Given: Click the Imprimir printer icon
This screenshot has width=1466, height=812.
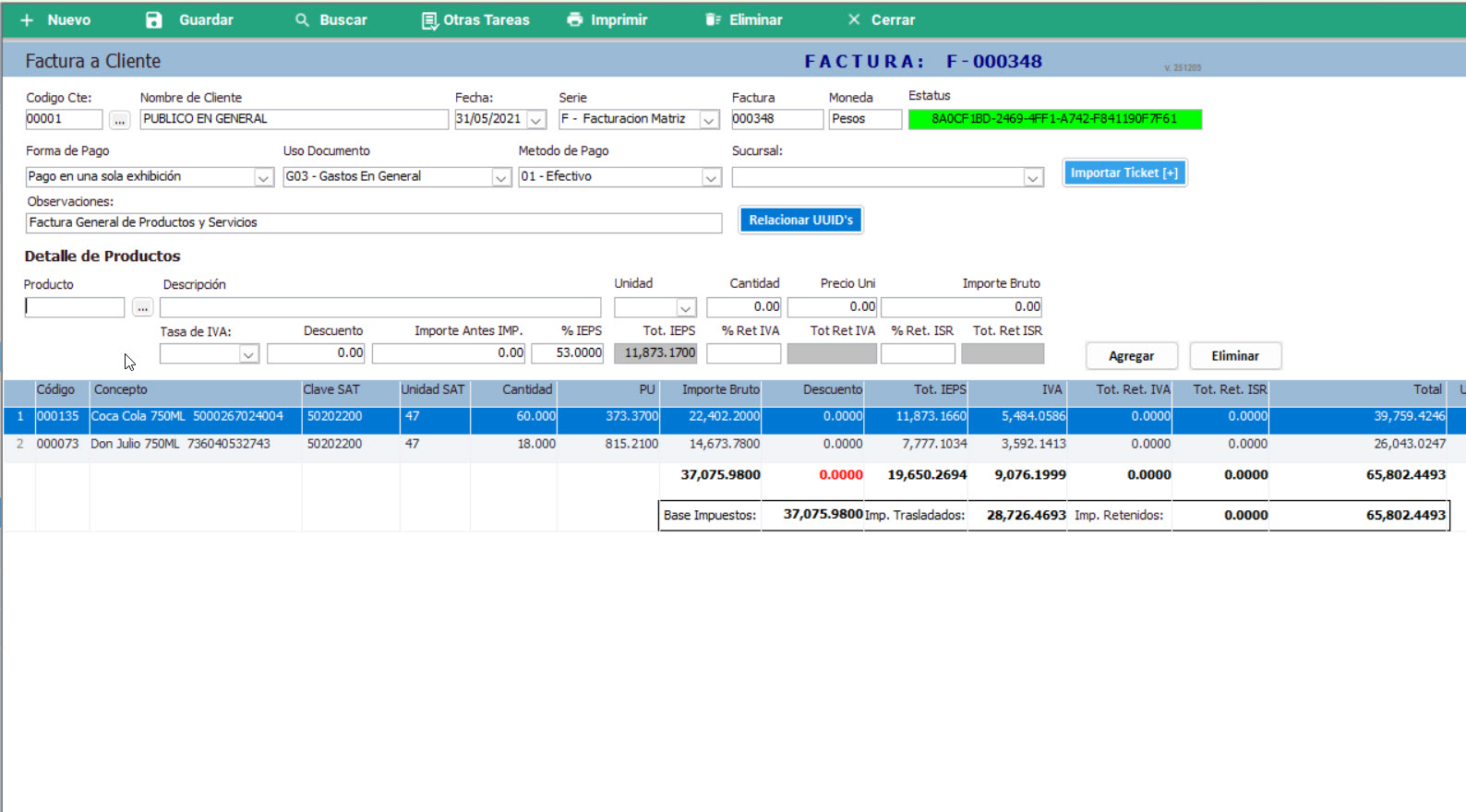Looking at the screenshot, I should point(575,20).
